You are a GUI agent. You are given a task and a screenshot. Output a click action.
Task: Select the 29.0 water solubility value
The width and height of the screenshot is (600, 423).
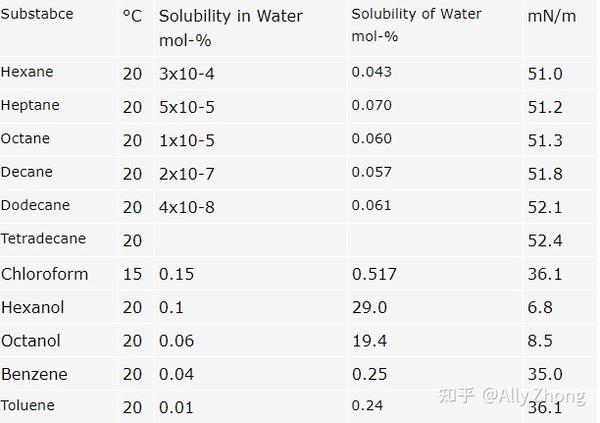370,307
